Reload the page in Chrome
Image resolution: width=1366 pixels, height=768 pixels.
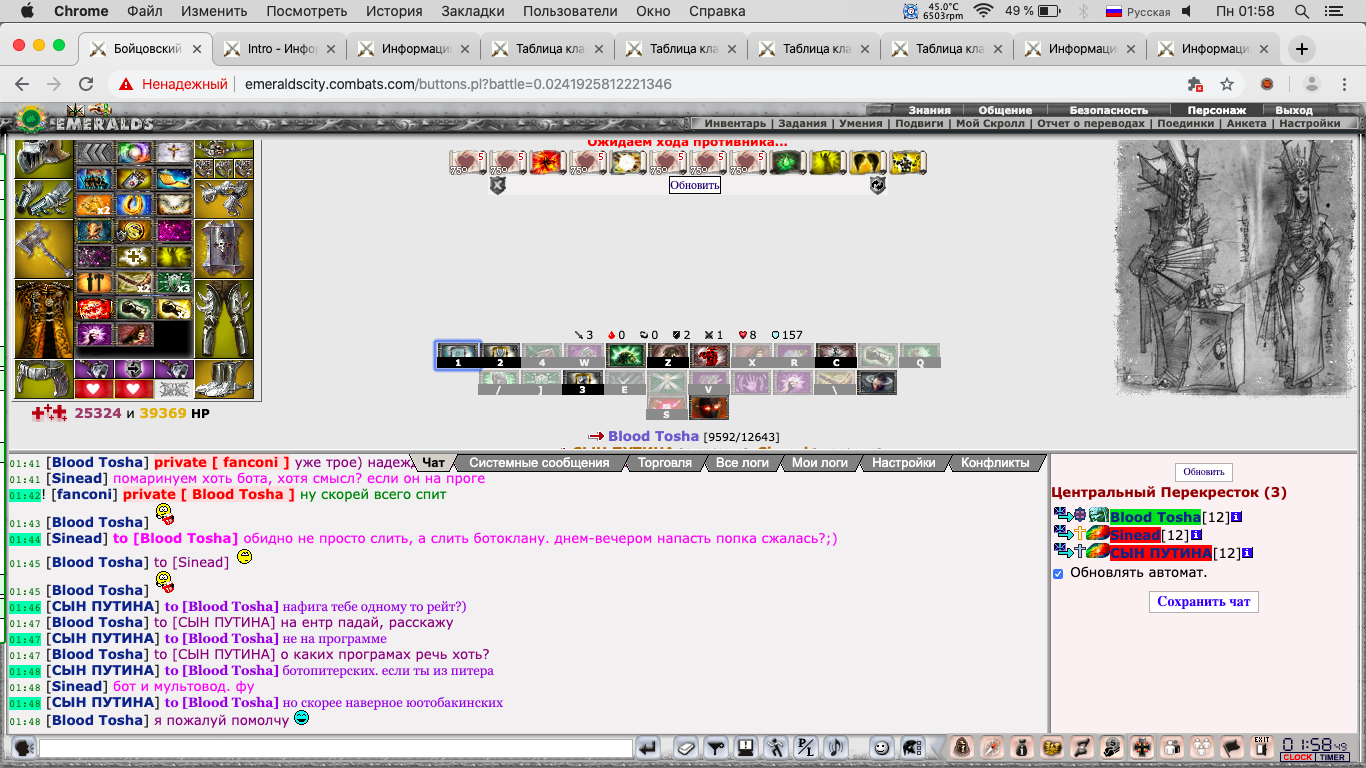tap(86, 85)
